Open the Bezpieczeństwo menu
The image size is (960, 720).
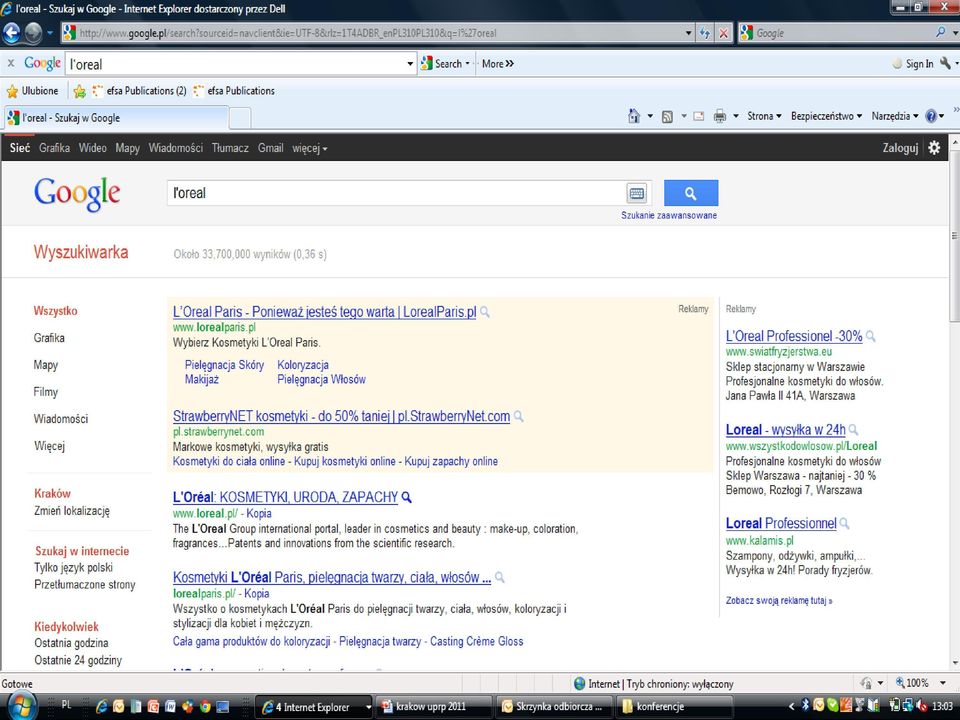point(826,116)
